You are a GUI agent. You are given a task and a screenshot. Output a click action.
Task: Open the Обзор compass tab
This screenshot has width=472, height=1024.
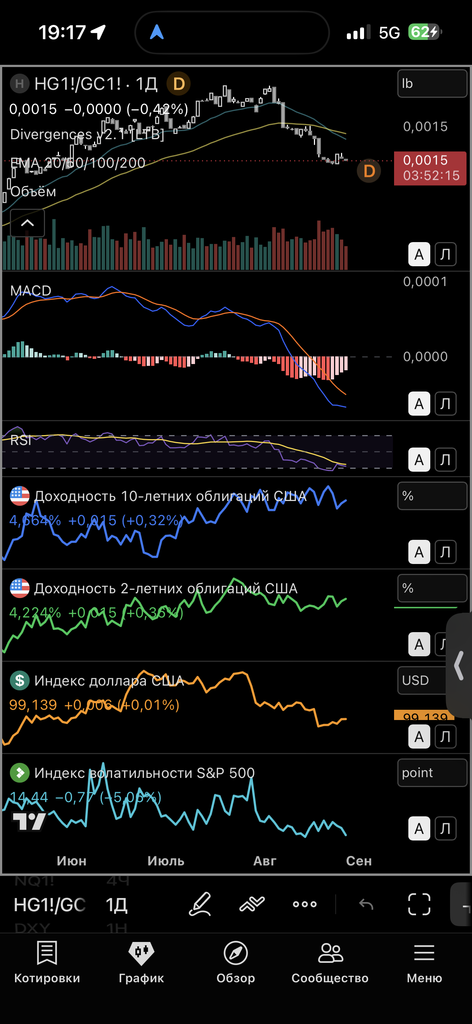[x=236, y=964]
